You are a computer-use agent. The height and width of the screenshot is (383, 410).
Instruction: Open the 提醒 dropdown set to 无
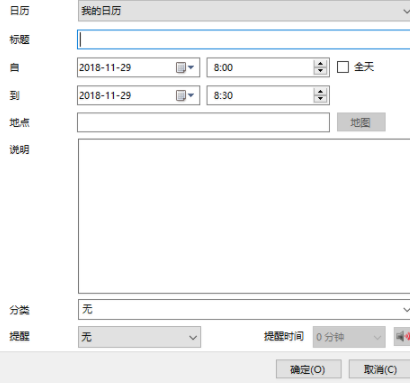139,337
